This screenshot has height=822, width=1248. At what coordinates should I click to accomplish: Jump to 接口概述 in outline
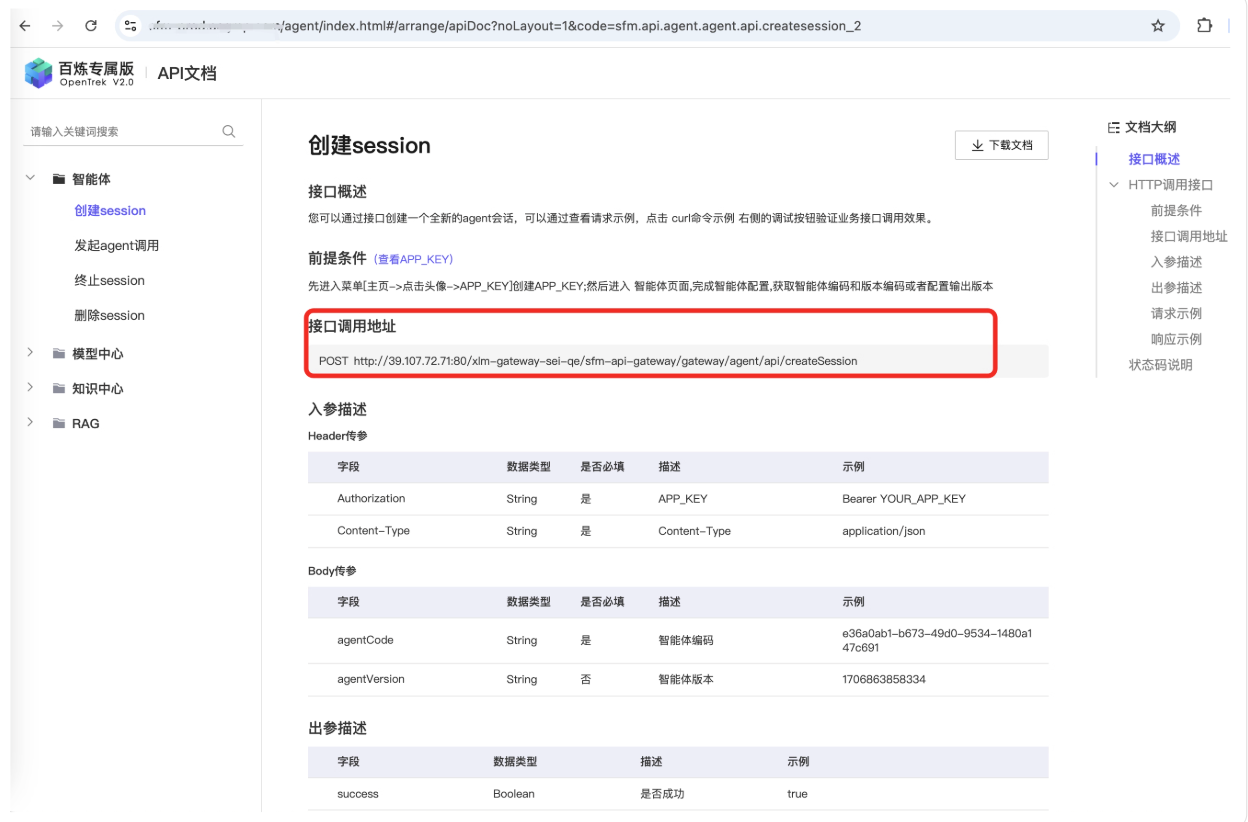pyautogui.click(x=1154, y=159)
